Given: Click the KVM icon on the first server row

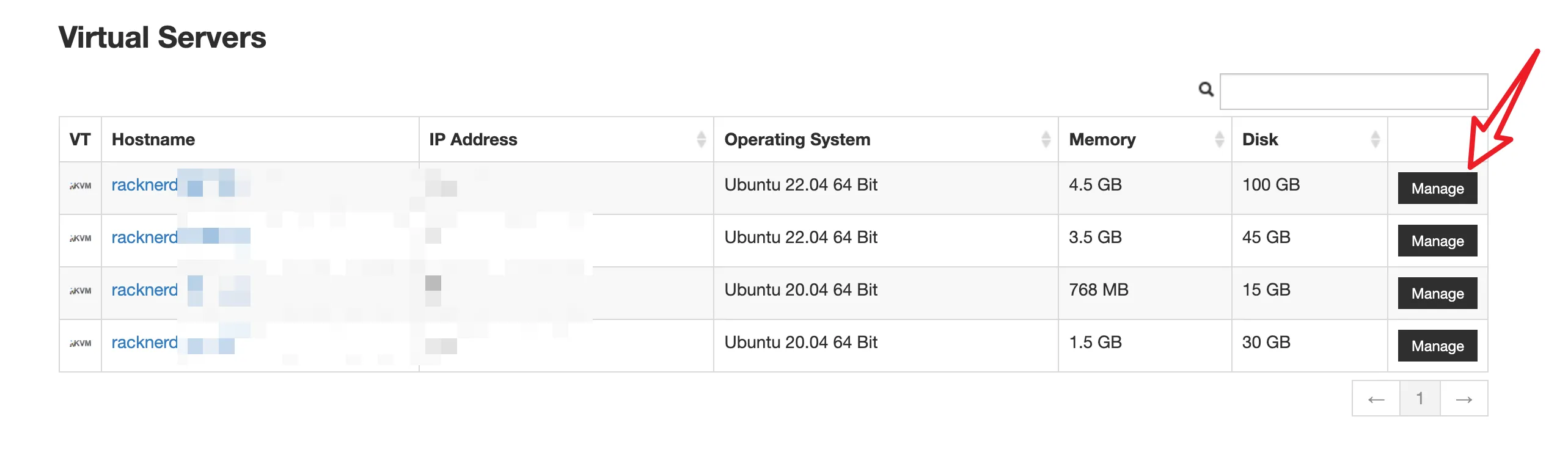Looking at the screenshot, I should [x=80, y=185].
